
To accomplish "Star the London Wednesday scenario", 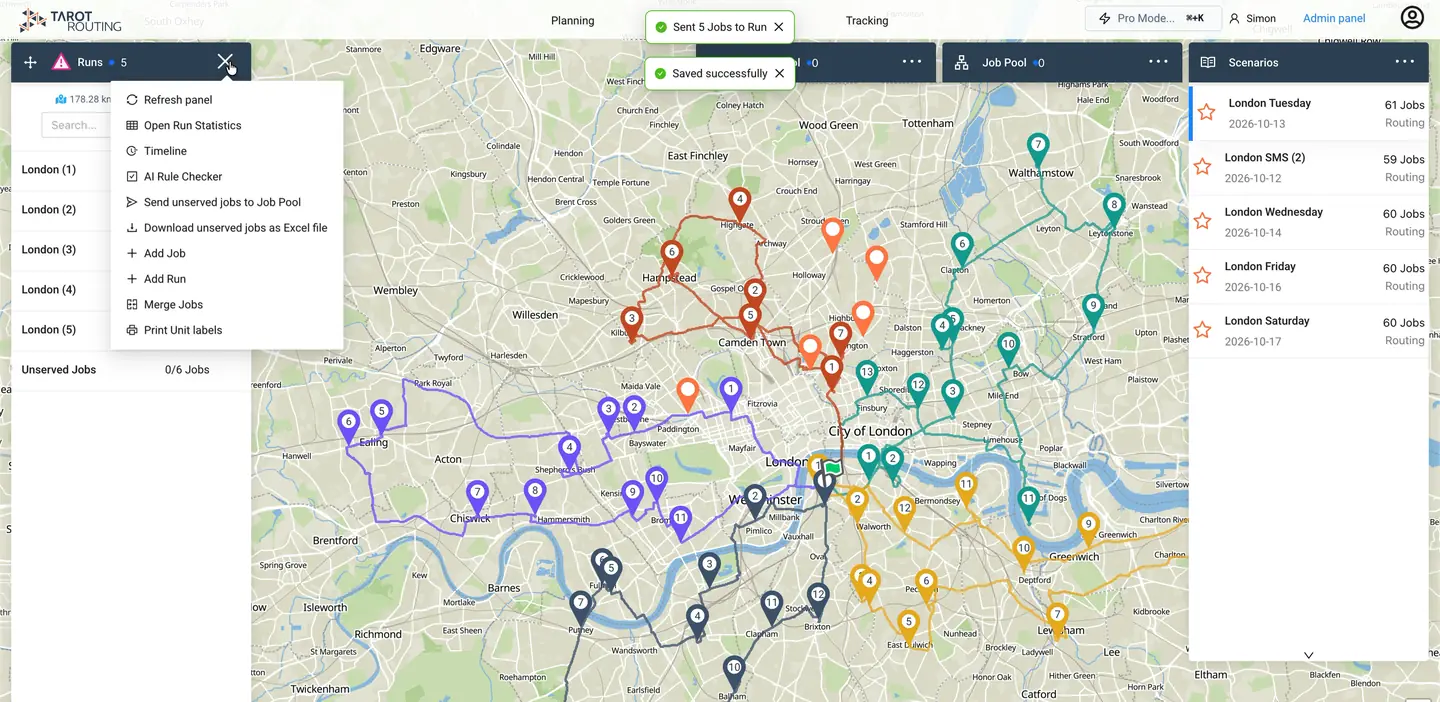I will (1203, 221).
